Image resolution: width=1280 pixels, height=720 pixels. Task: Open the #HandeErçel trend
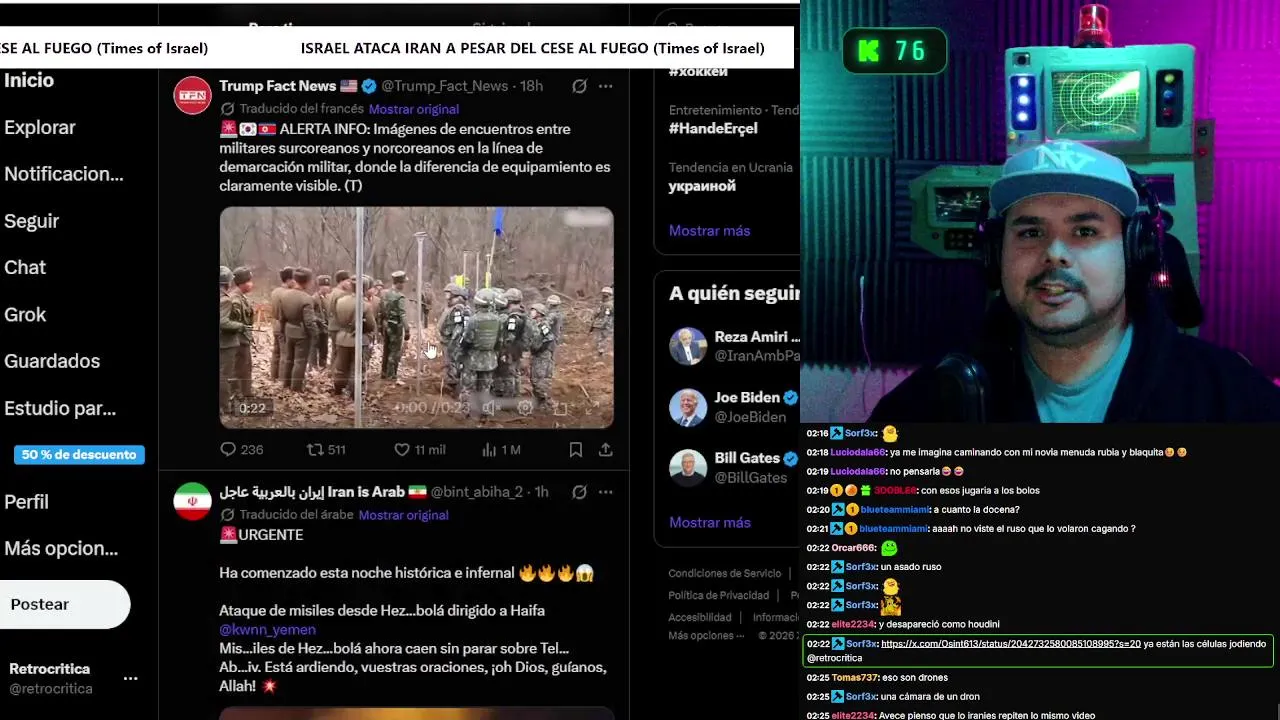click(x=713, y=128)
